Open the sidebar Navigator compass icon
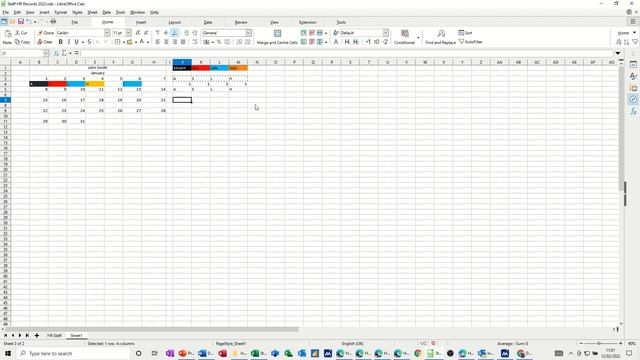This screenshot has height=360, width=640. click(x=633, y=100)
